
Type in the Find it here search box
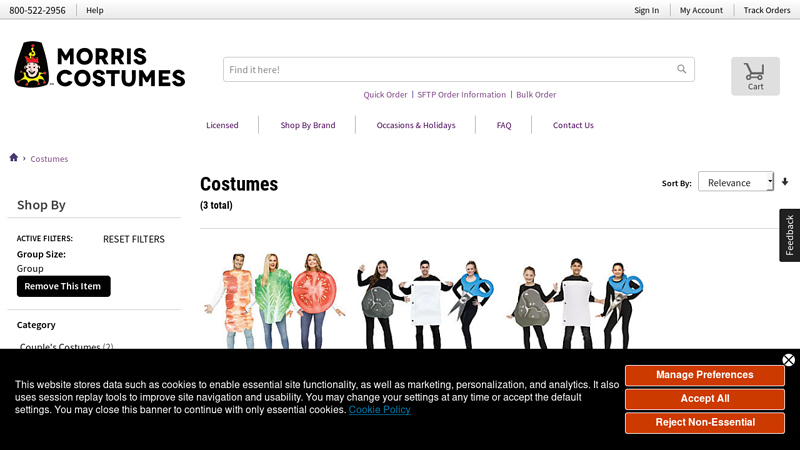[x=445, y=70]
